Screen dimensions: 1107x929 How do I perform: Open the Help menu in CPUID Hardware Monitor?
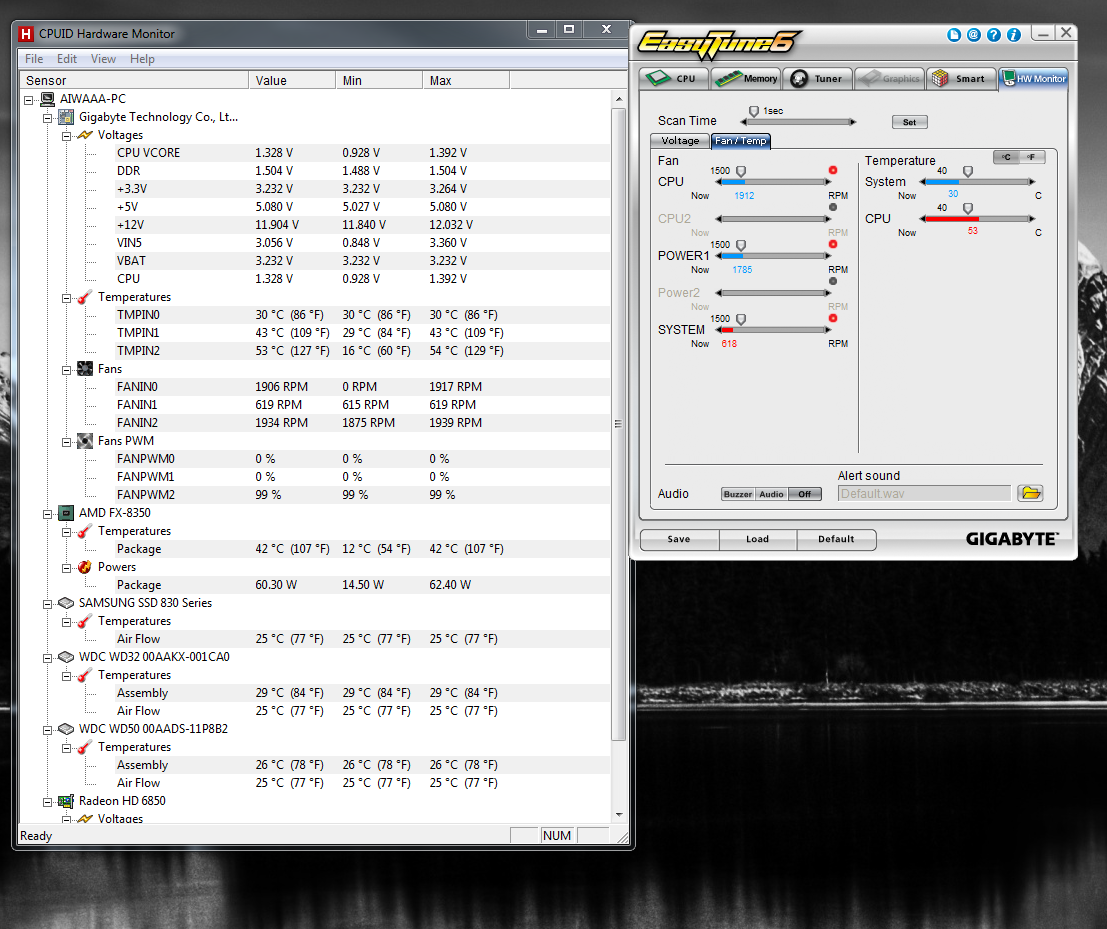pos(142,59)
